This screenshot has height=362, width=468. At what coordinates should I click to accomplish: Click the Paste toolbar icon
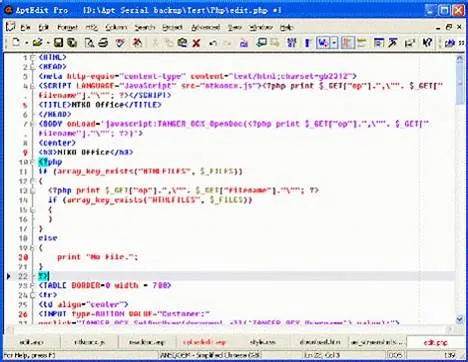pyautogui.click(x=182, y=43)
